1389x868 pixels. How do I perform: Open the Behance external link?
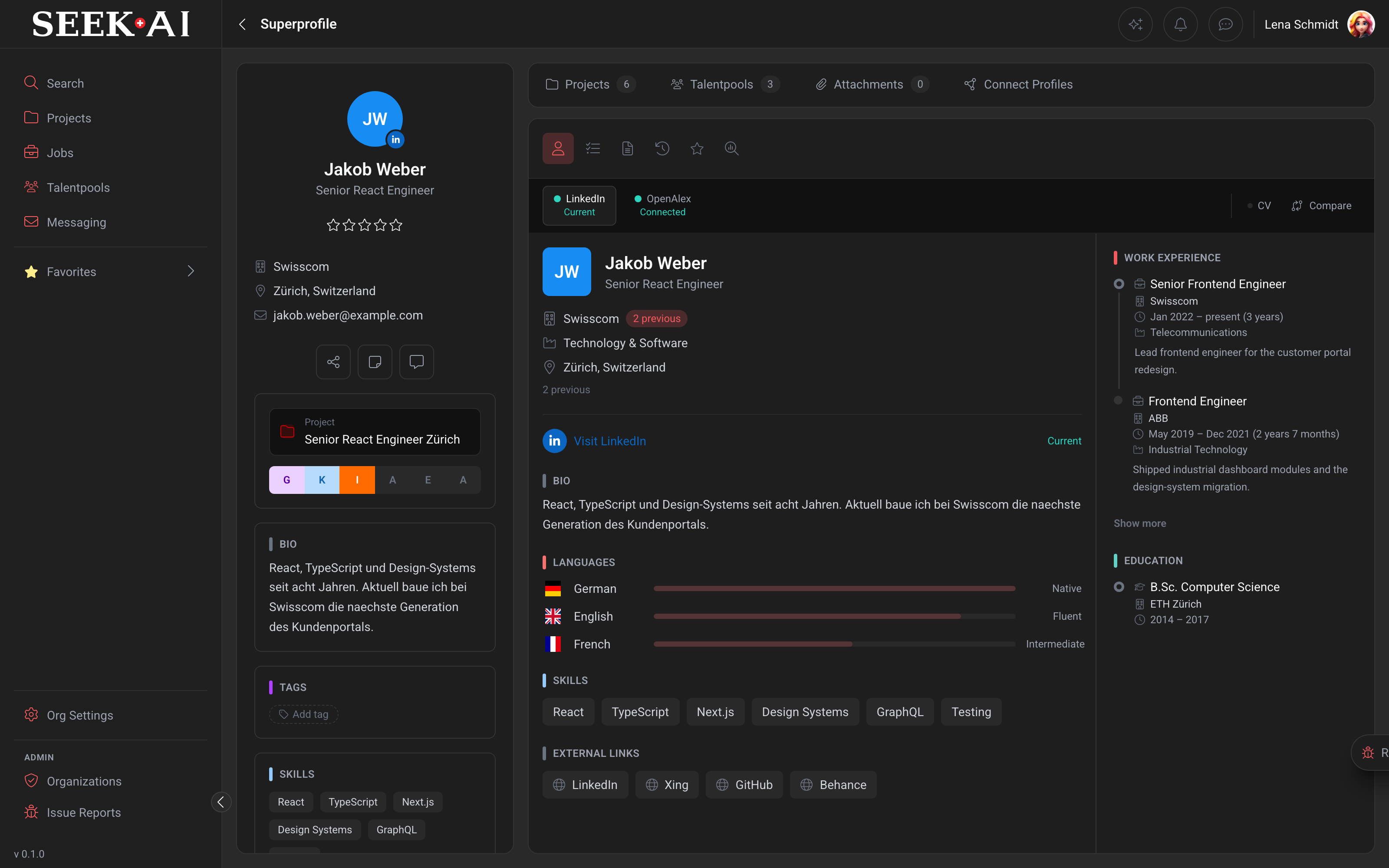click(x=833, y=785)
